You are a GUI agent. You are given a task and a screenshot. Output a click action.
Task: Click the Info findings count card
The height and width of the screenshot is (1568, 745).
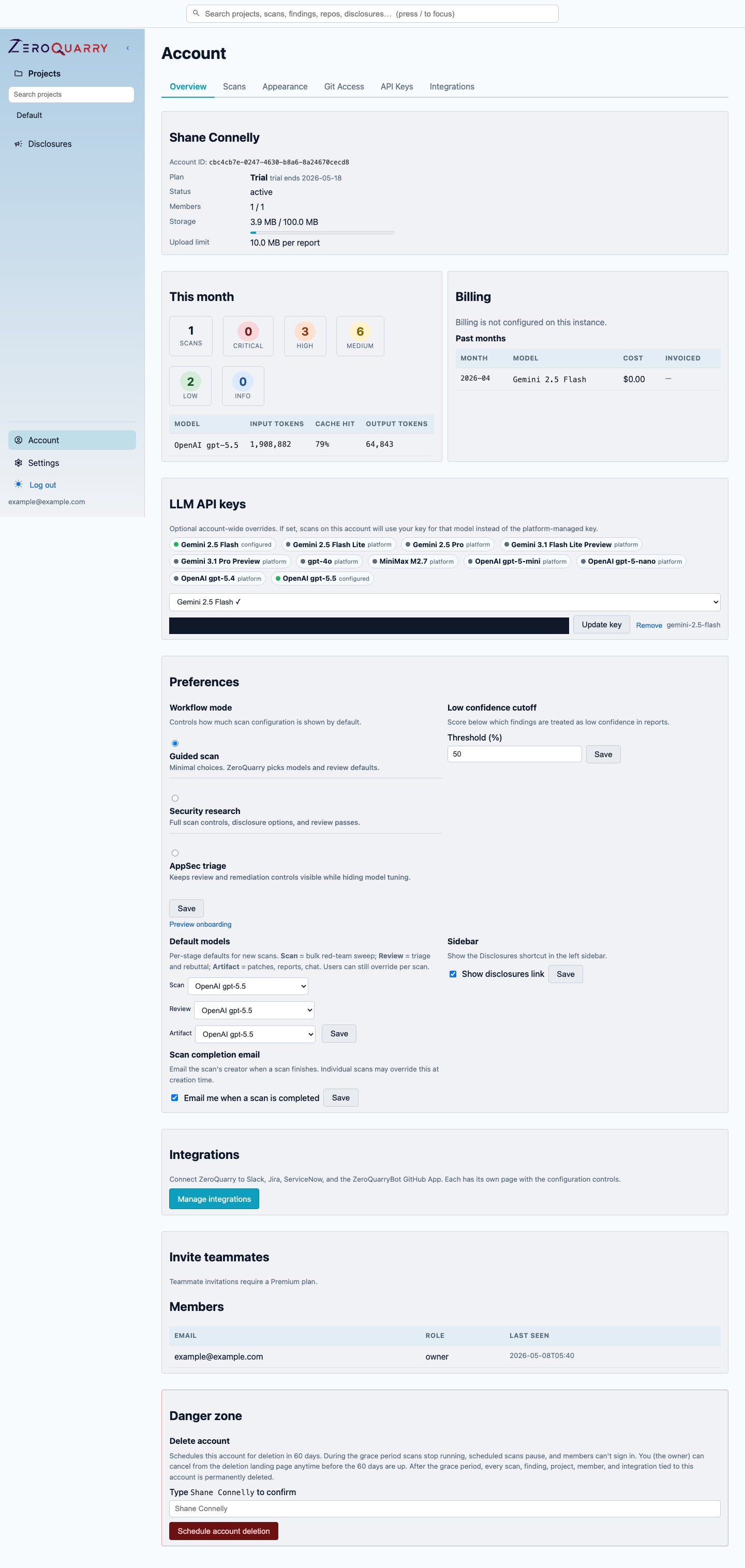click(243, 386)
